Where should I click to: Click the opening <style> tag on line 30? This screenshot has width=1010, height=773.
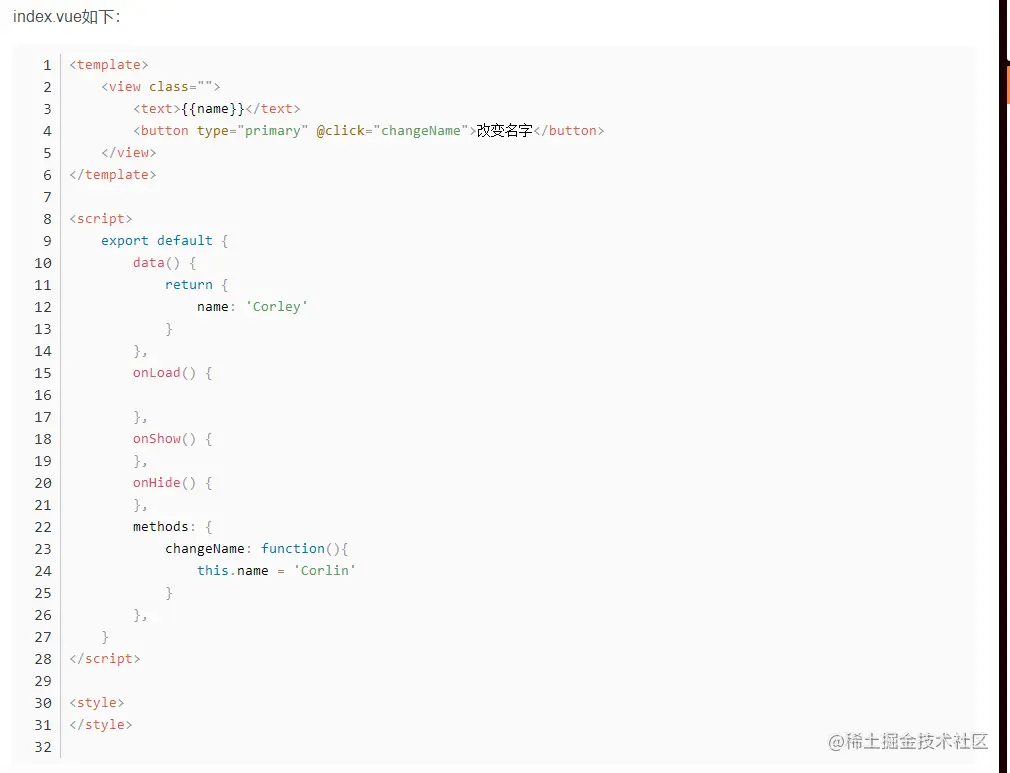pos(97,703)
